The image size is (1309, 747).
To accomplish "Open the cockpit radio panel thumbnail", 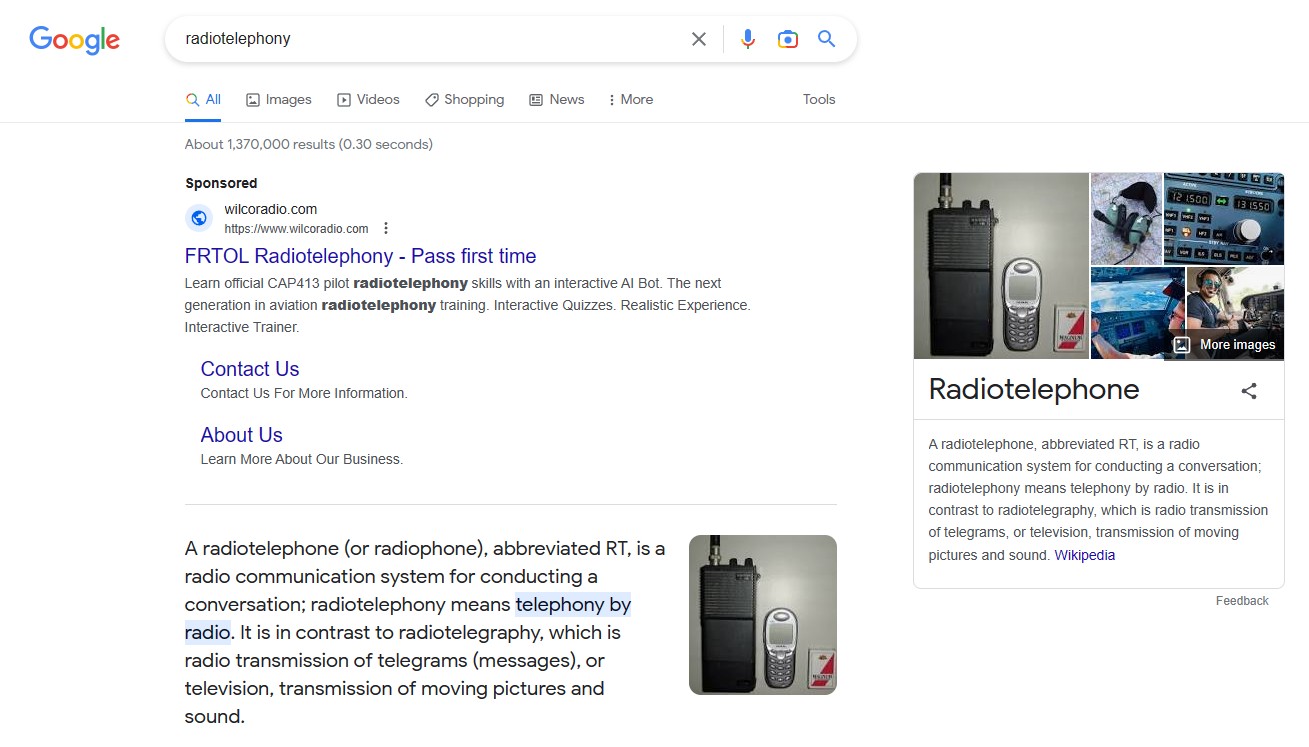I will click(1224, 218).
